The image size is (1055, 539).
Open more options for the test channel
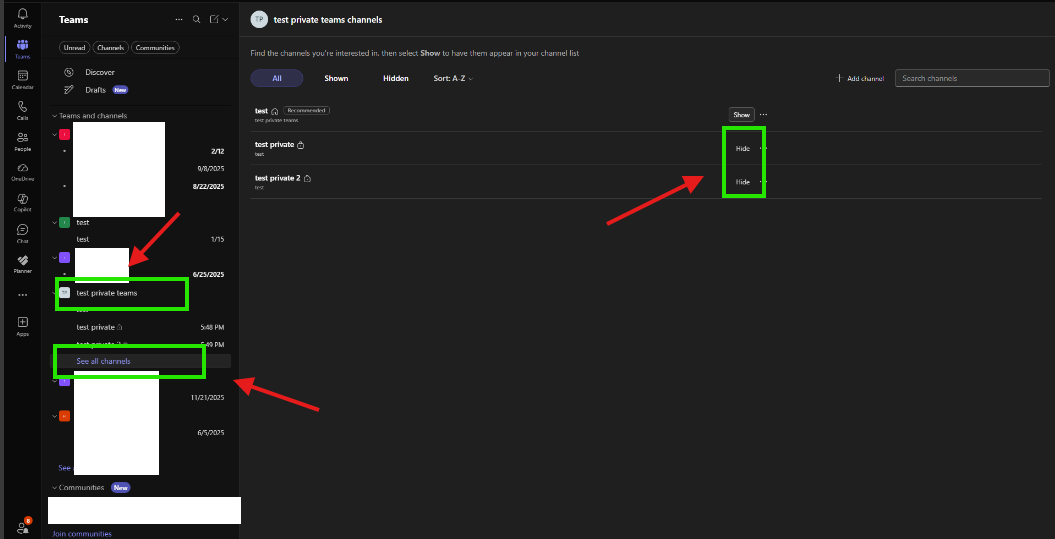point(763,114)
